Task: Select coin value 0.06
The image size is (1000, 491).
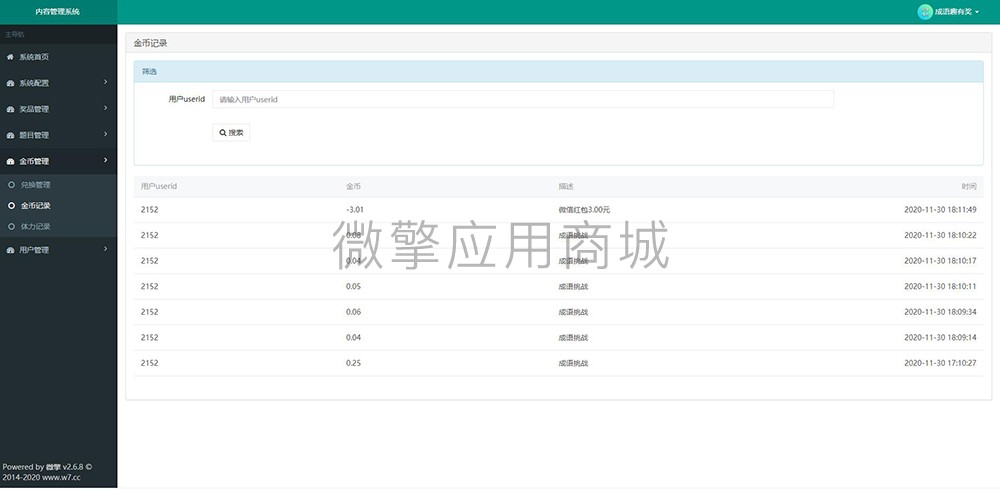Action: click(x=353, y=312)
